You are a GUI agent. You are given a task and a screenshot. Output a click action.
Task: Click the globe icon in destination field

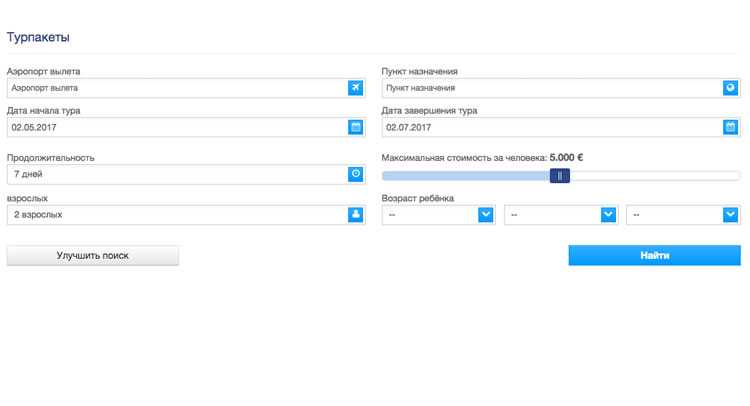(x=731, y=88)
